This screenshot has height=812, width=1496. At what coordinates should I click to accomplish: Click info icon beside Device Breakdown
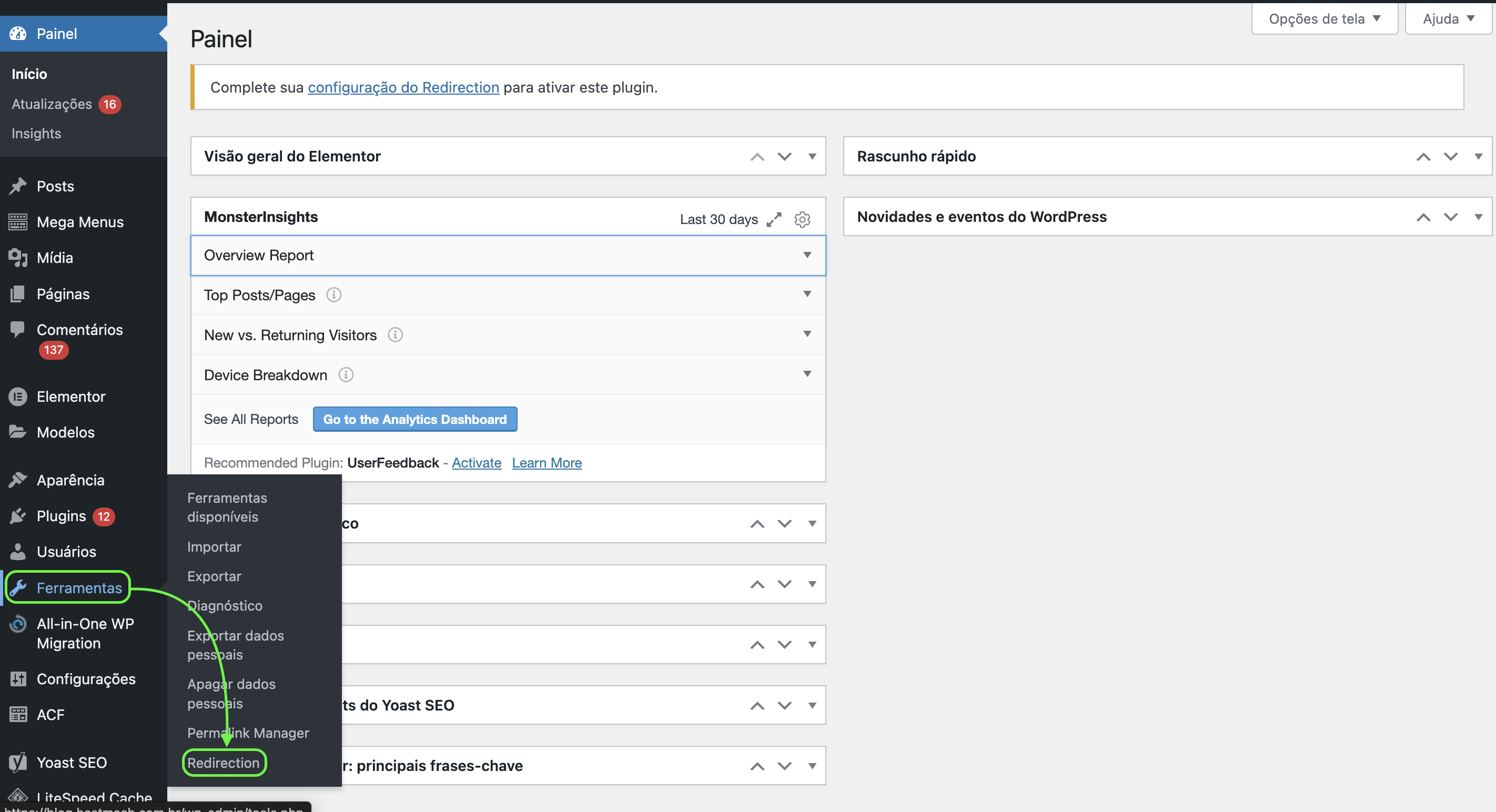click(346, 375)
